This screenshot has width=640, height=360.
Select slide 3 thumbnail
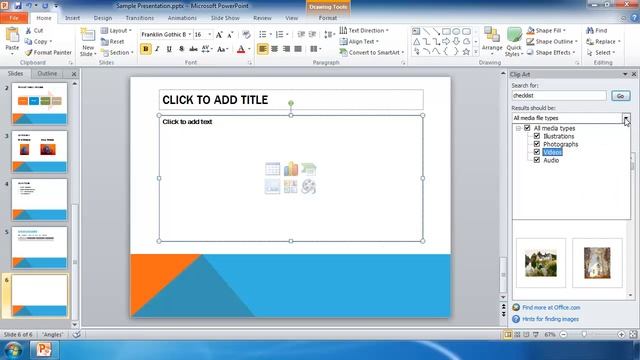pyautogui.click(x=39, y=151)
